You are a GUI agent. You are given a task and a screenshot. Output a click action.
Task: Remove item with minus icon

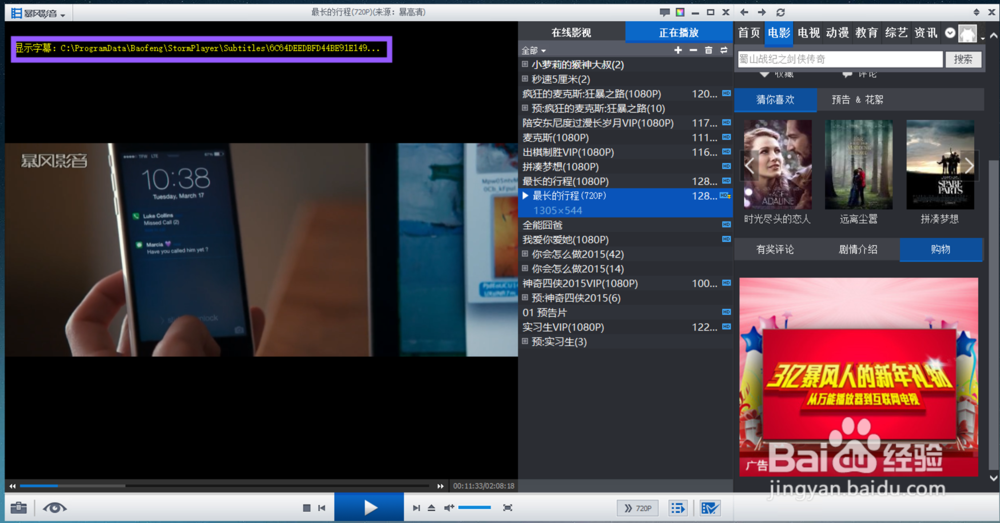(693, 50)
